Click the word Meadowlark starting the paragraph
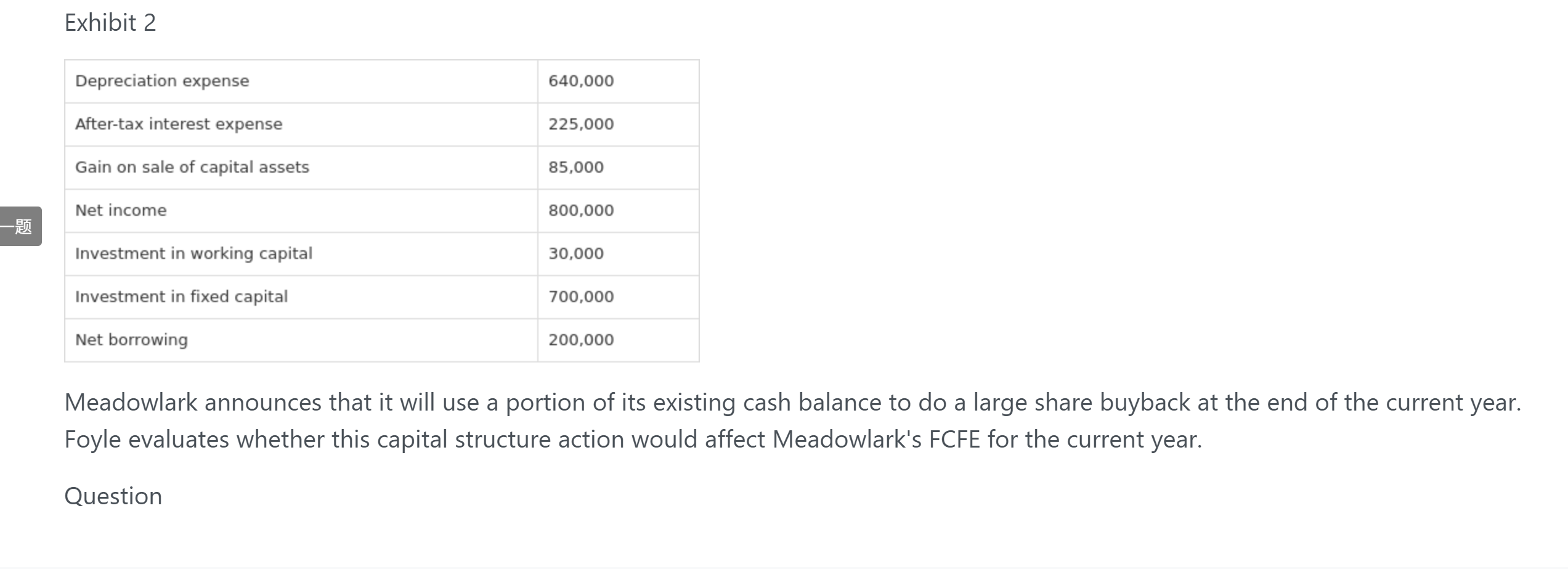The height and width of the screenshot is (569, 1568). 131,403
